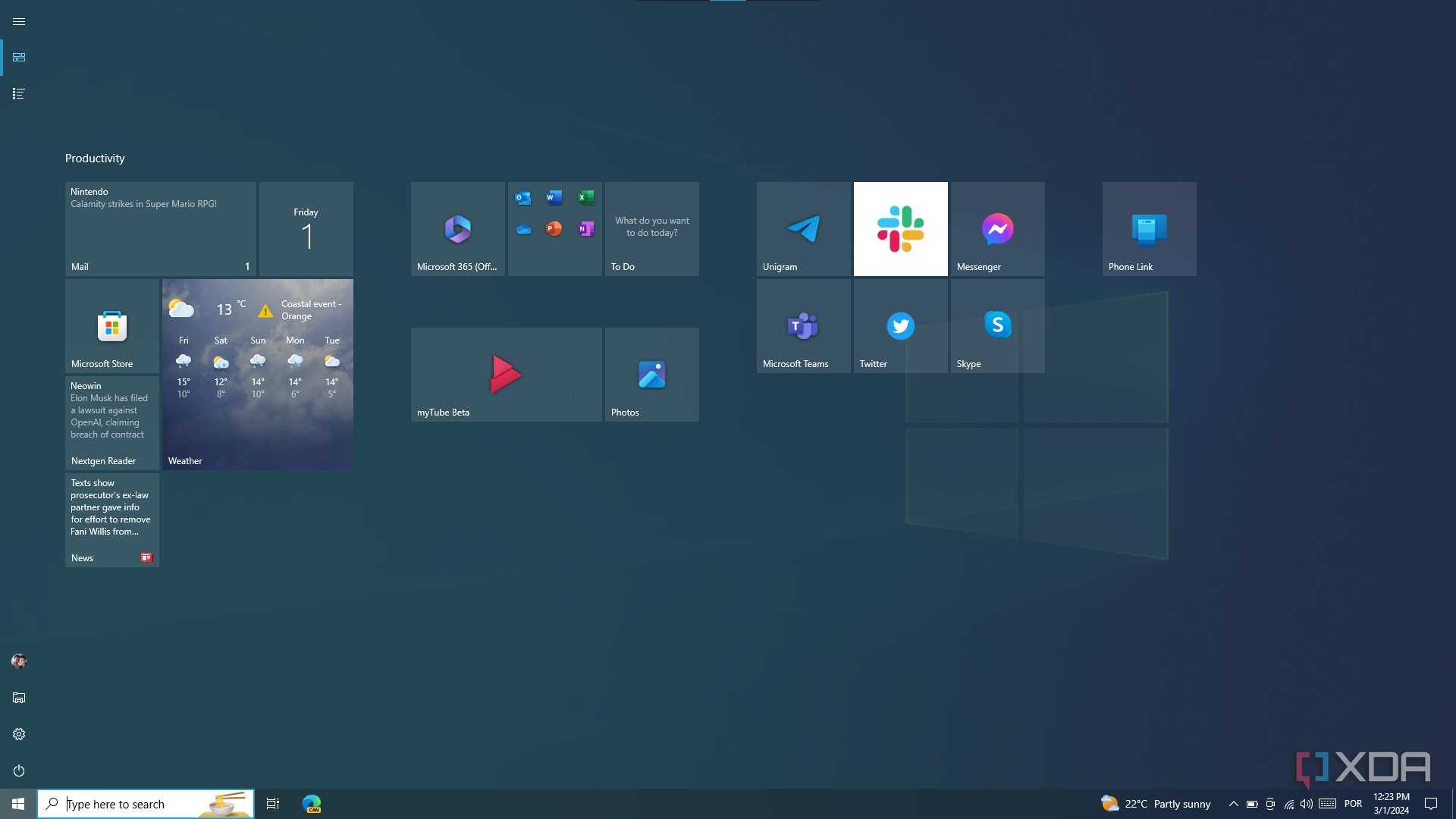
Task: Launch Microsoft Teams tile
Action: pyautogui.click(x=803, y=326)
